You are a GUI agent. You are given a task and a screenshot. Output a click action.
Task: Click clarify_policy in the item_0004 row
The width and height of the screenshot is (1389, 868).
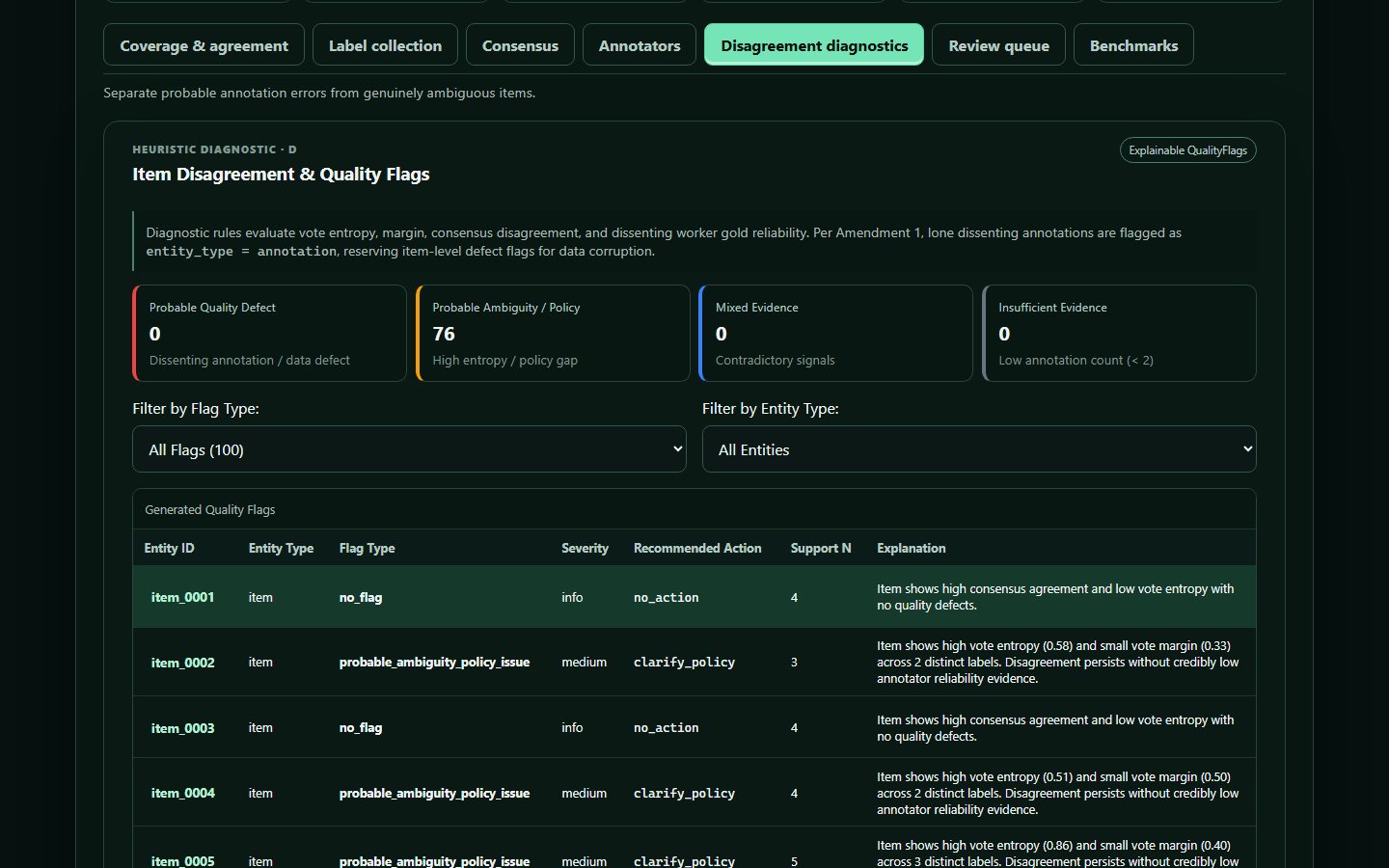click(x=684, y=794)
